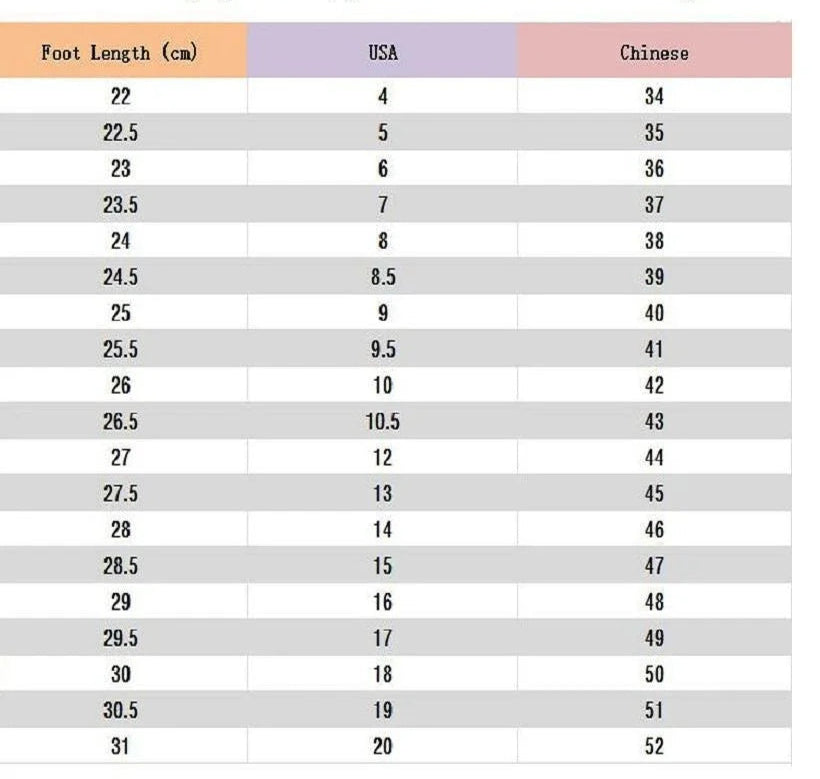Click Chinese size 34 cell

pos(654,97)
